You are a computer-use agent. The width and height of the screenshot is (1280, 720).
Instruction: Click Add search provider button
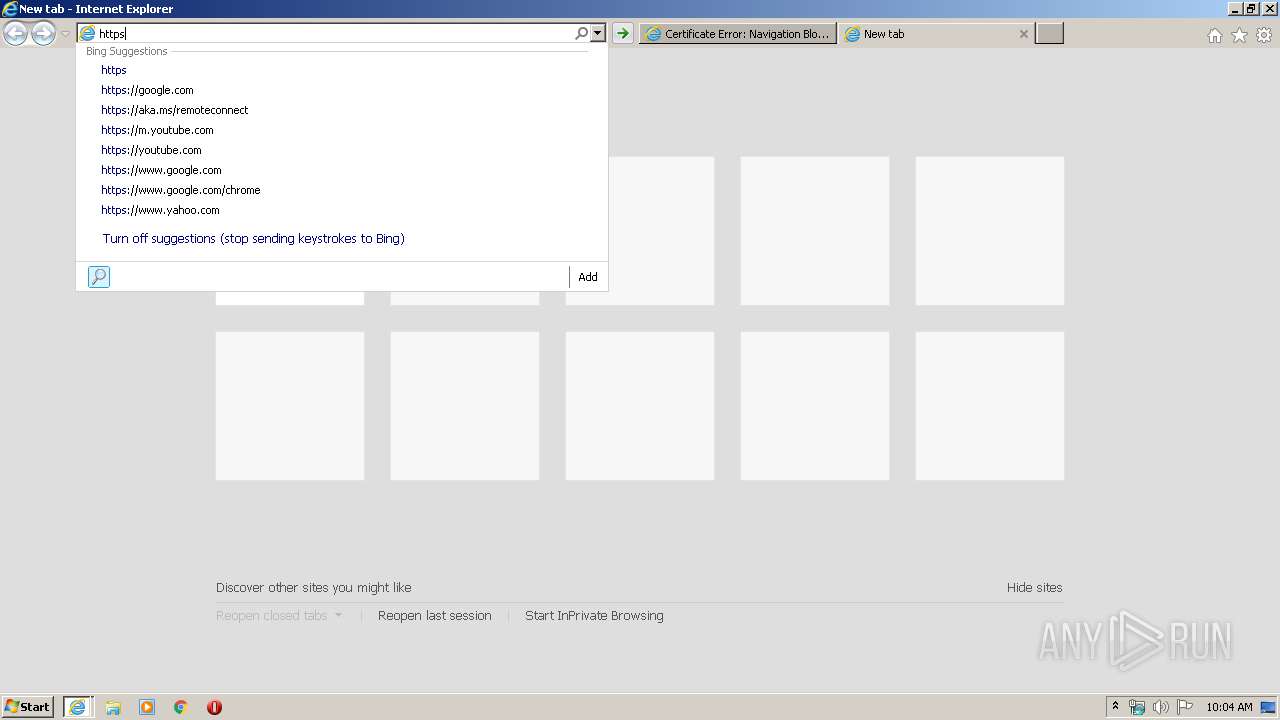pyautogui.click(x=588, y=277)
